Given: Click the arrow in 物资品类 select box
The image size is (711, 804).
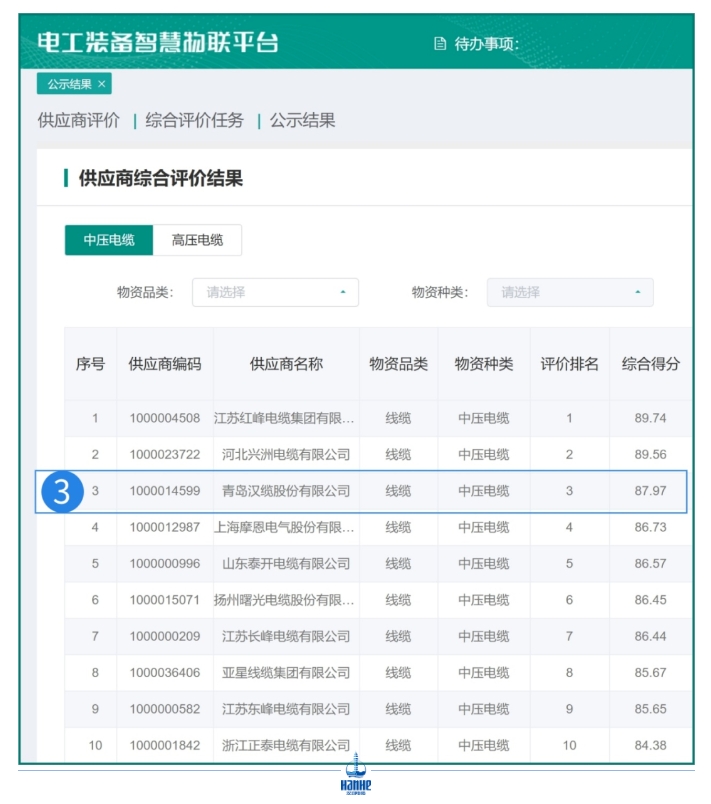Looking at the screenshot, I should click(343, 293).
